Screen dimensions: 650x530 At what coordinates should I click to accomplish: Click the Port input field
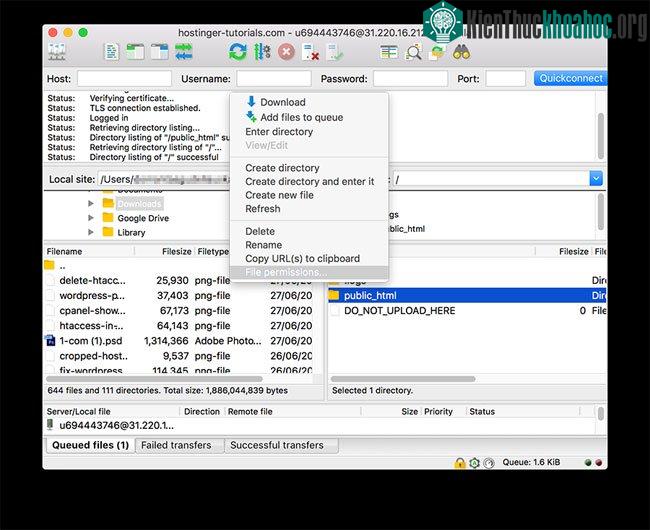click(x=505, y=78)
